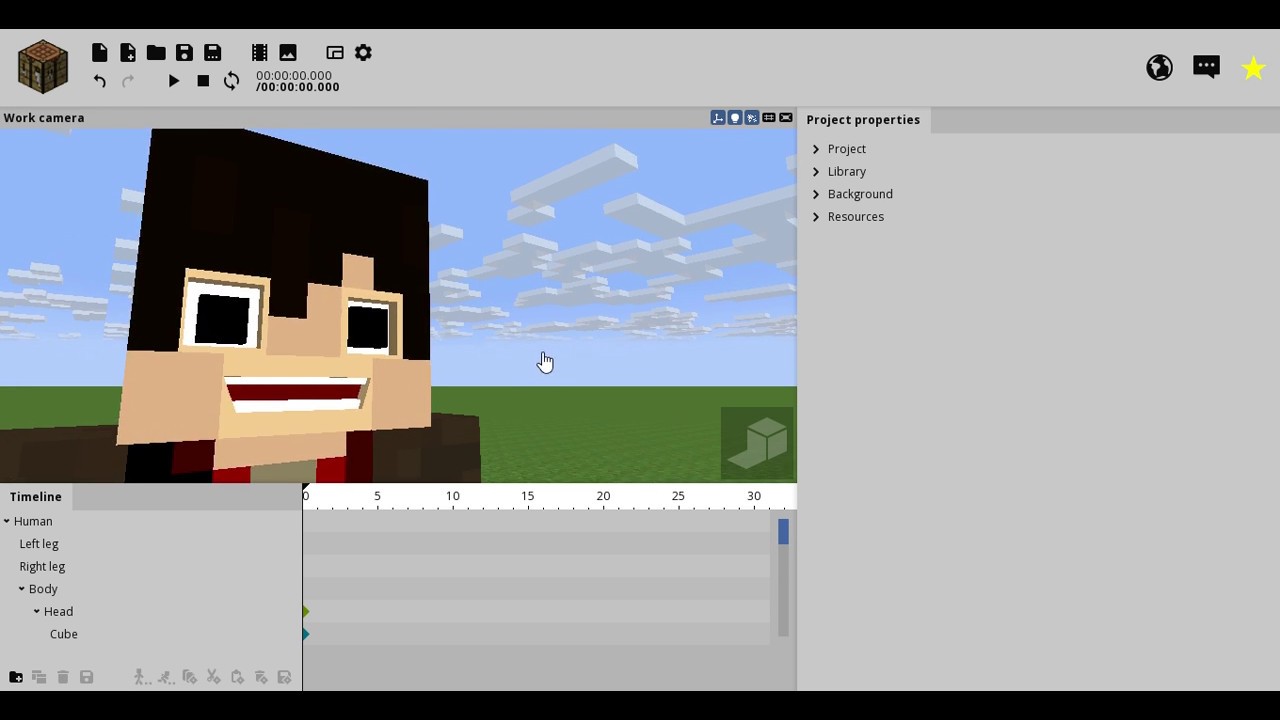The image size is (1280, 720).
Task: Click the import asset file icon
Action: tap(128, 53)
